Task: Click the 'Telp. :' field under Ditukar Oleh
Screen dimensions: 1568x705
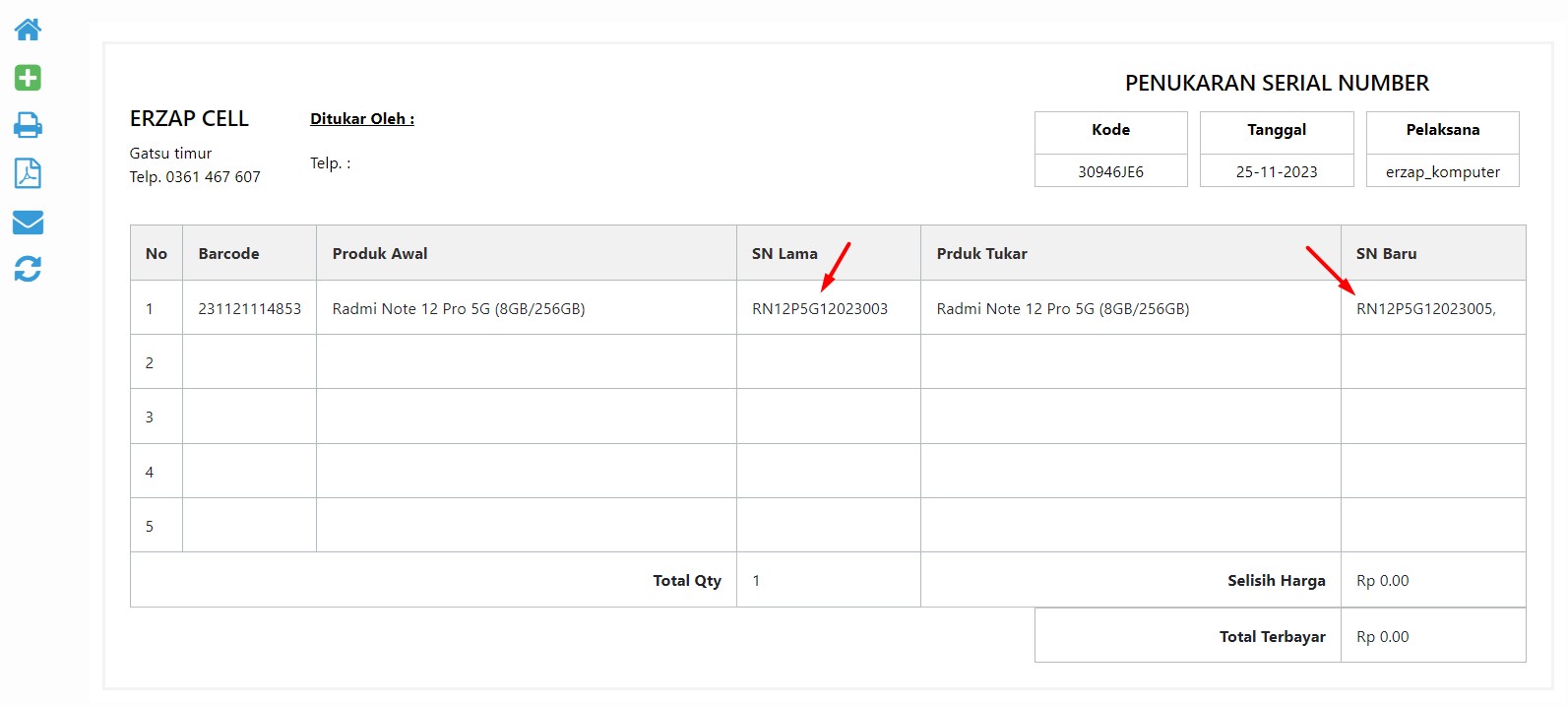Action: pos(330,163)
